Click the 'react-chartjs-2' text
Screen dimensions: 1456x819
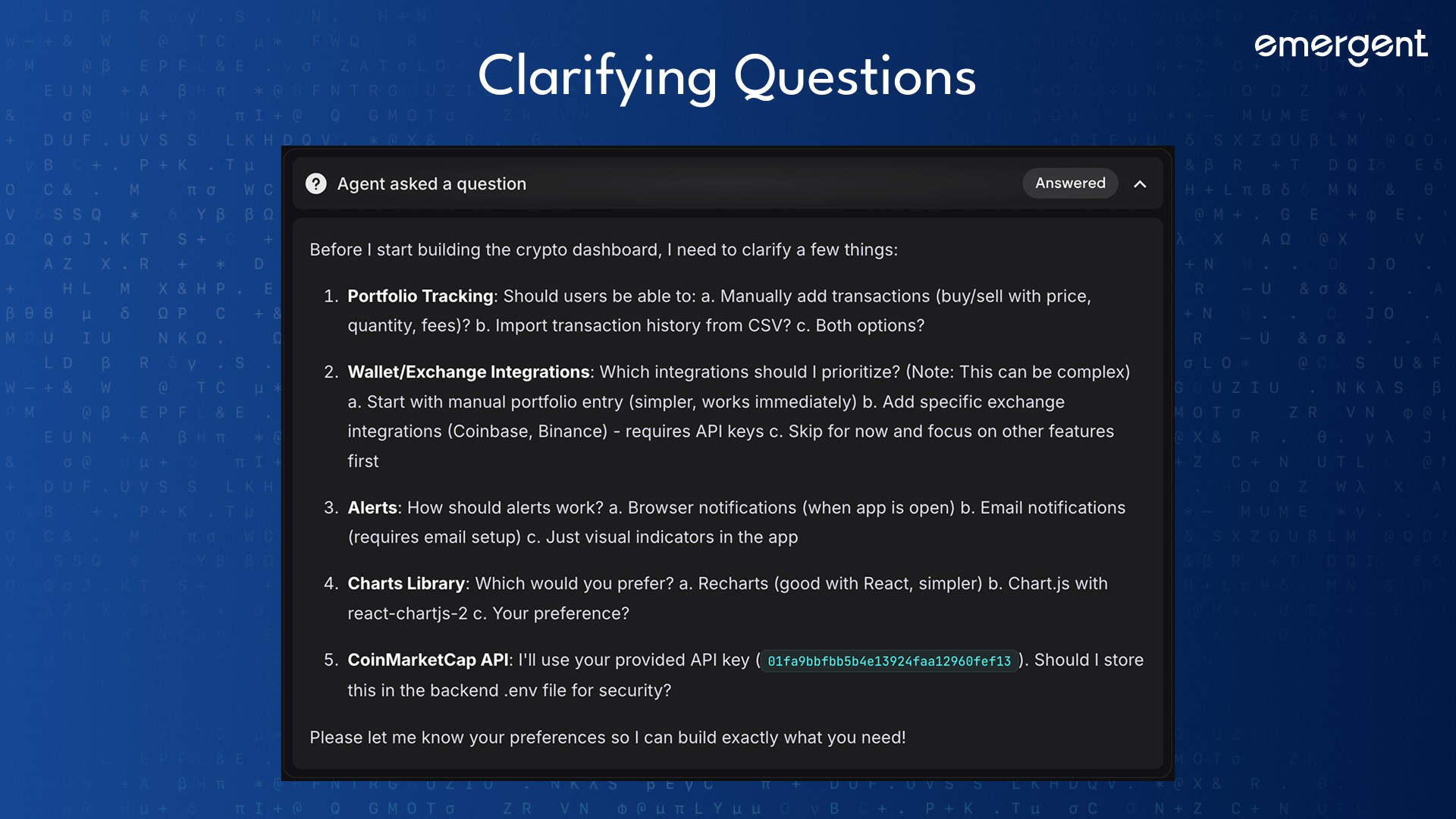(x=407, y=613)
